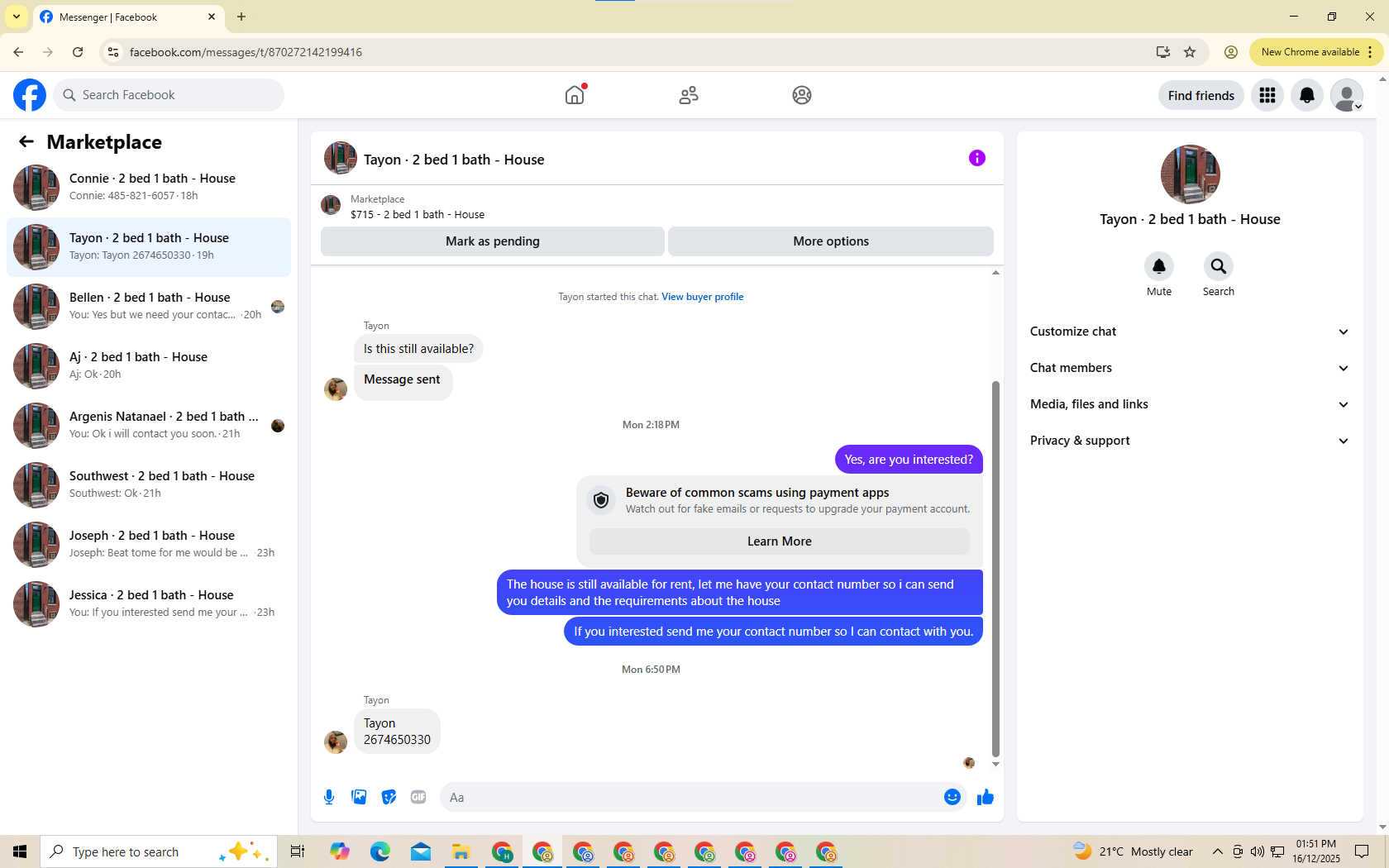Open the $715 Marketplace listing thumbnail
This screenshot has width=1389, height=868.
[x=331, y=205]
